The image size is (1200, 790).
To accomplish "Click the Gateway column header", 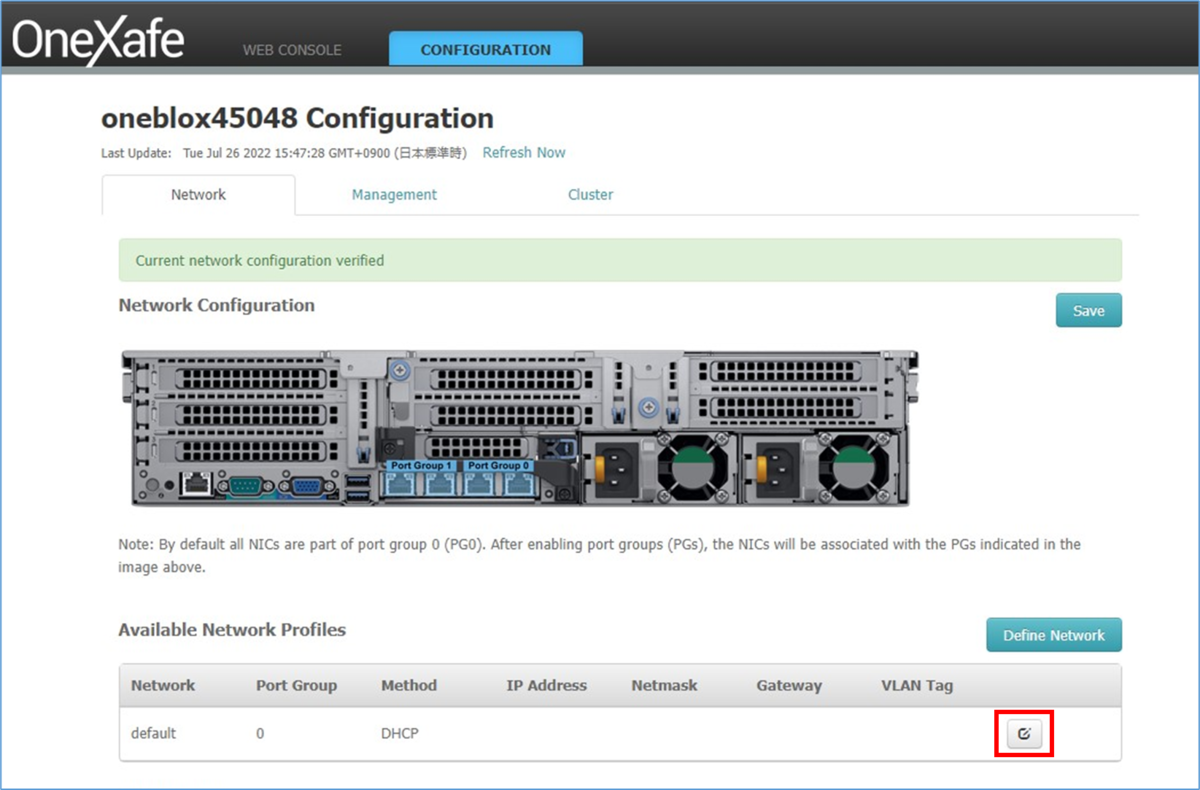I will pos(789,685).
